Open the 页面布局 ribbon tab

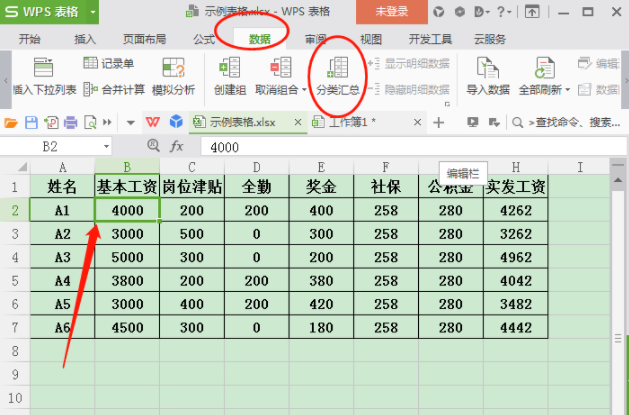pyautogui.click(x=144, y=40)
